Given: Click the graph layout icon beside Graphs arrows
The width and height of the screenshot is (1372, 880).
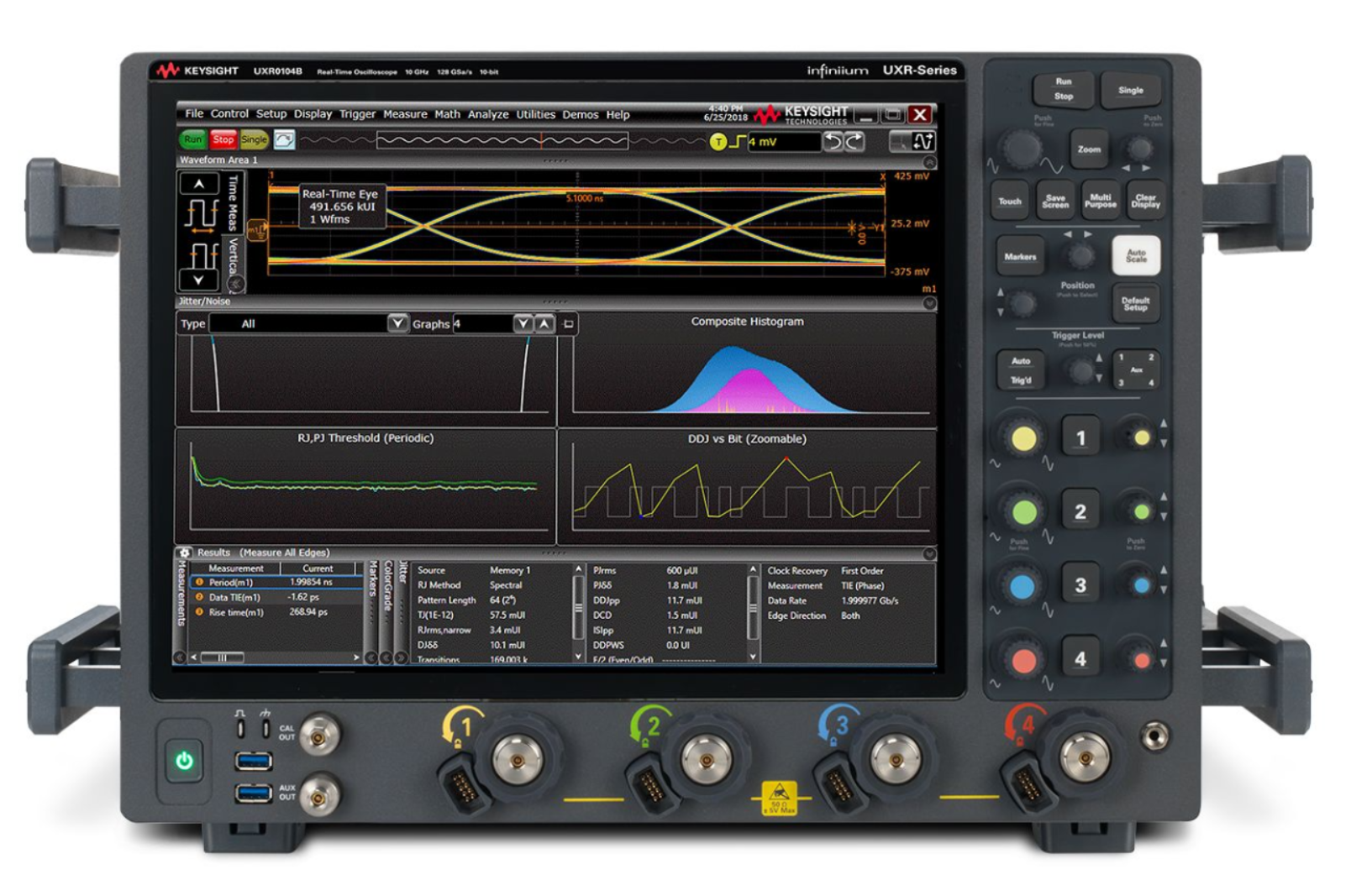Looking at the screenshot, I should tap(569, 324).
